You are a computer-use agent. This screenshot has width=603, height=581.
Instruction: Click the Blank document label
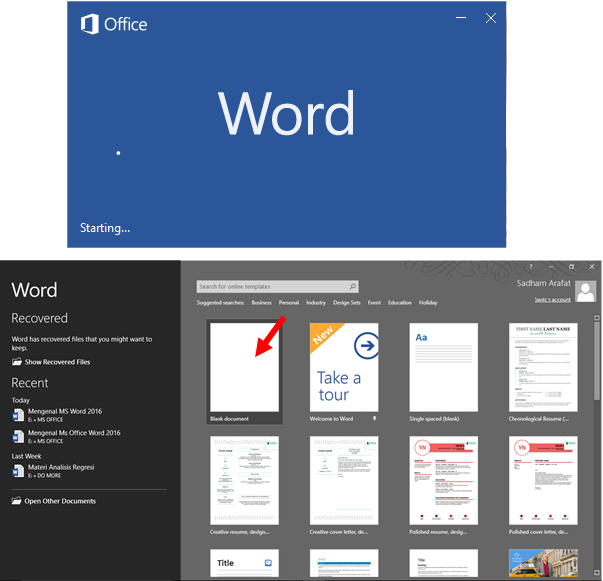(229, 419)
